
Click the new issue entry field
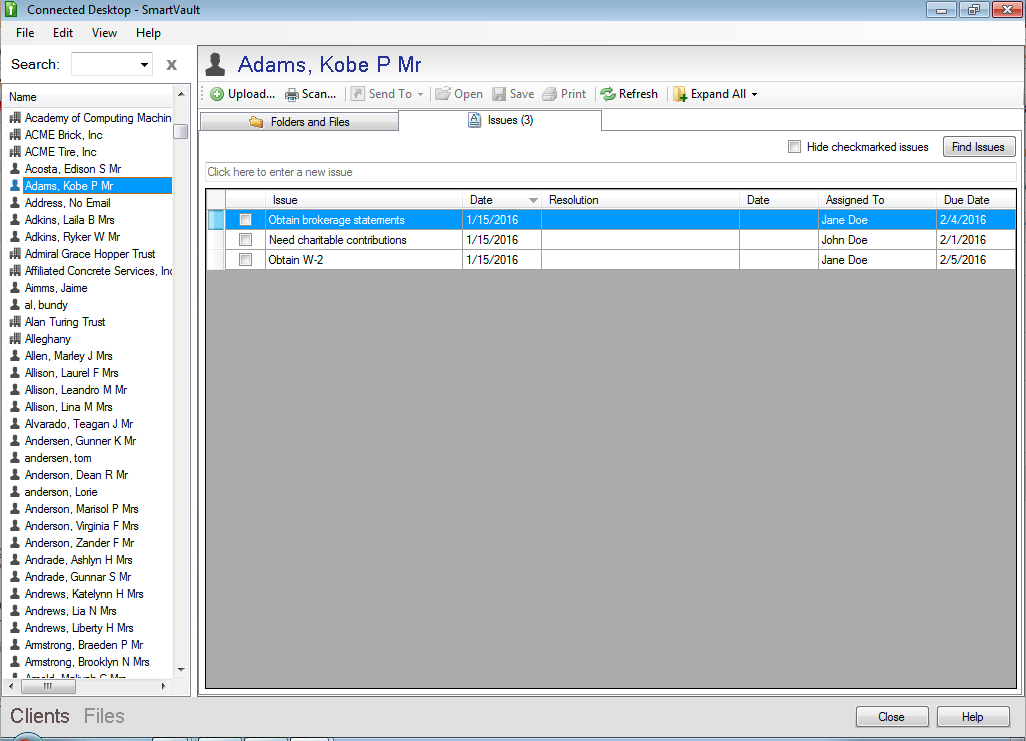point(610,172)
